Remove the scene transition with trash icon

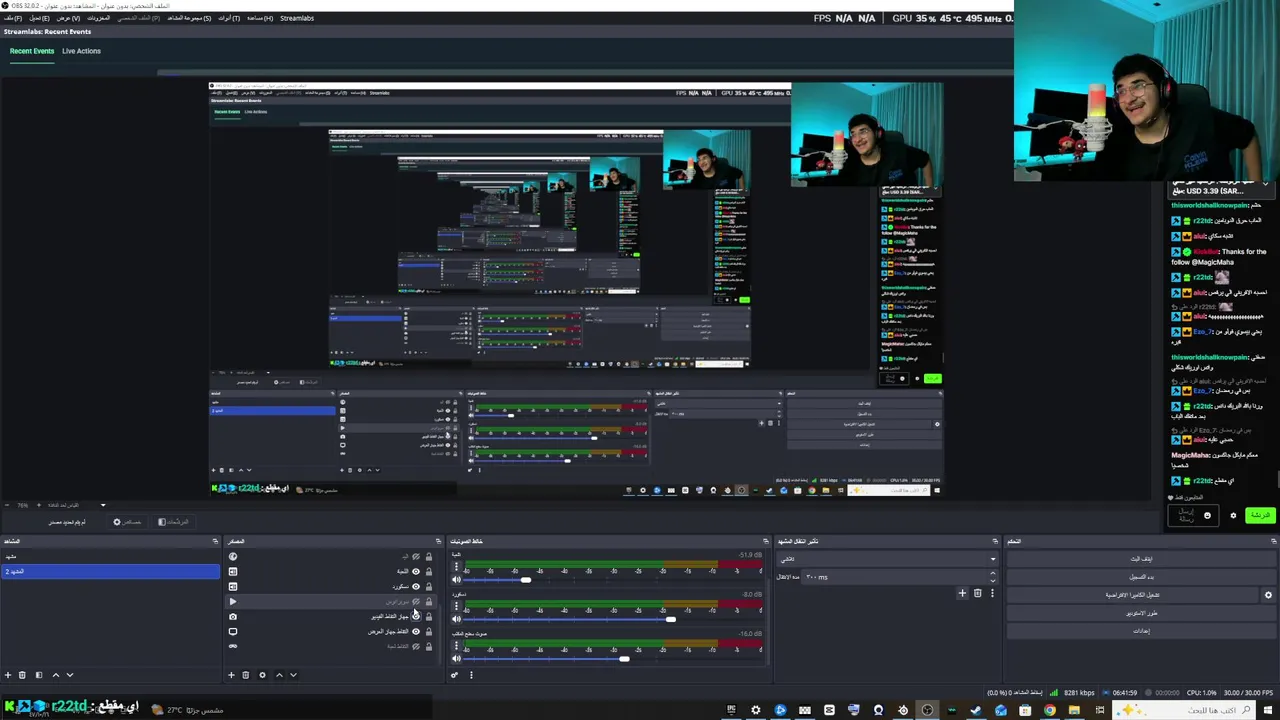pyautogui.click(x=978, y=593)
